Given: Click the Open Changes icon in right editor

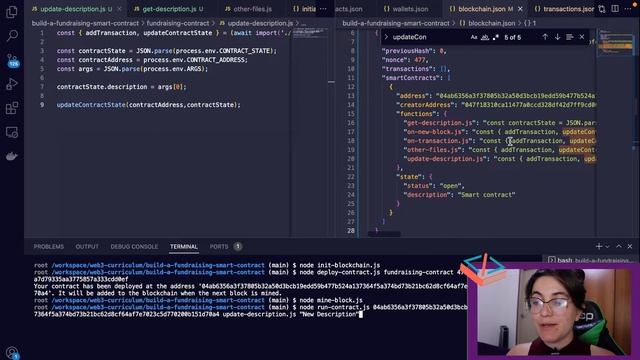Looking at the screenshot, I should coord(602,9).
